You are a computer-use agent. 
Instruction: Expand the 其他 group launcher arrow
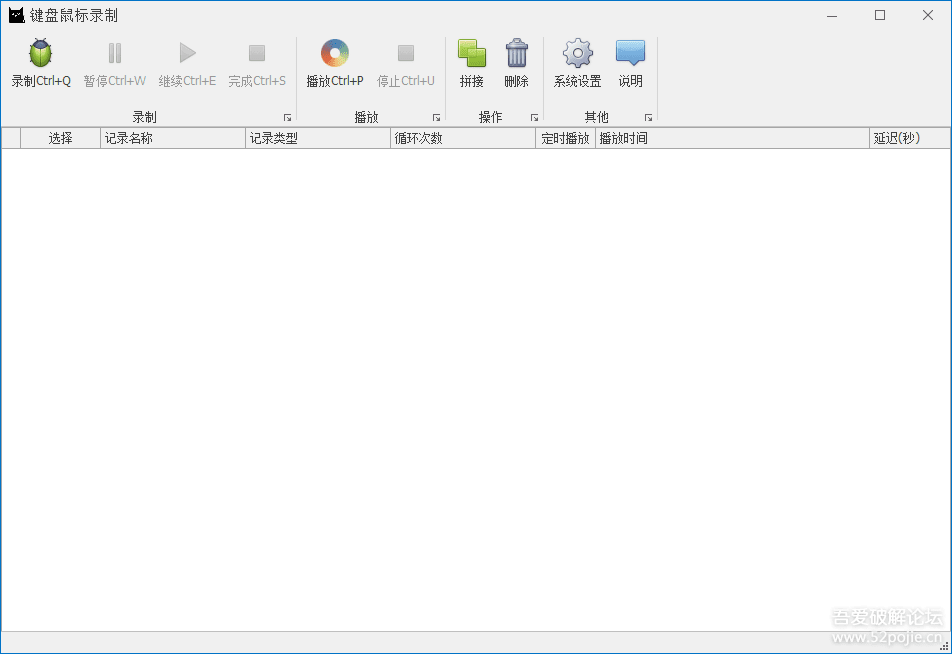pos(648,118)
